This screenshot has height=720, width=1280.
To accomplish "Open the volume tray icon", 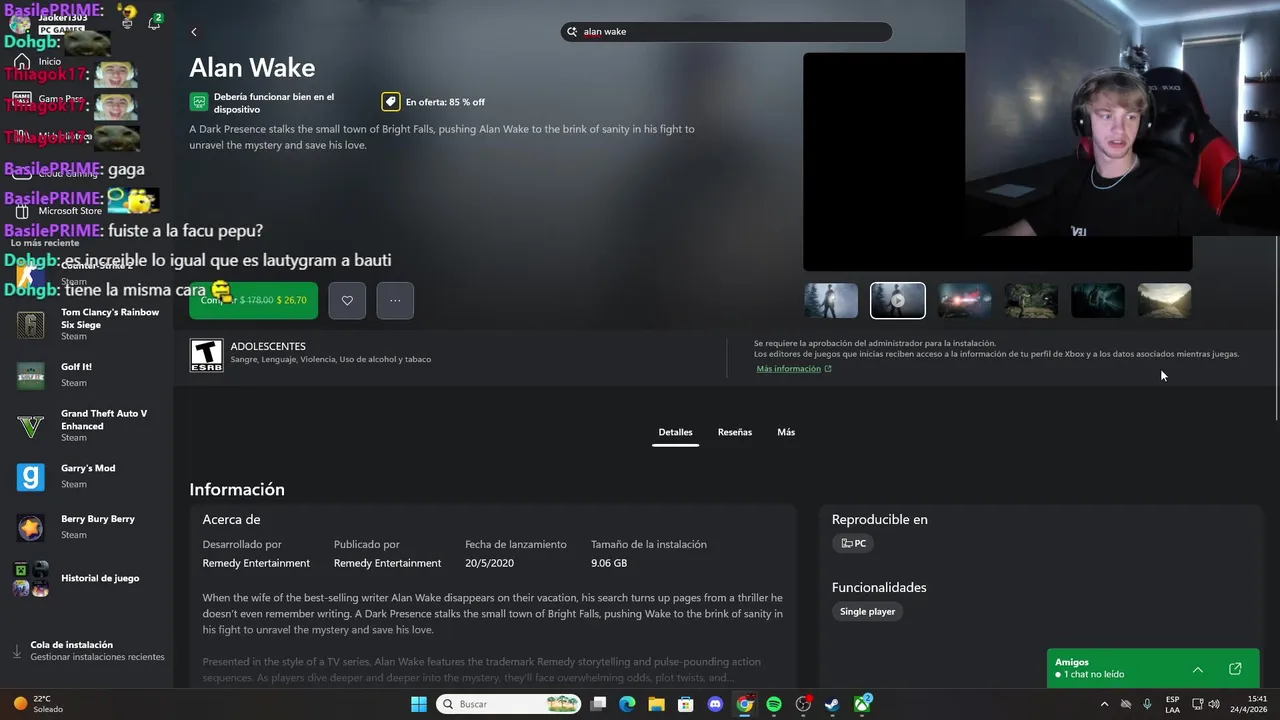I will [x=1214, y=704].
